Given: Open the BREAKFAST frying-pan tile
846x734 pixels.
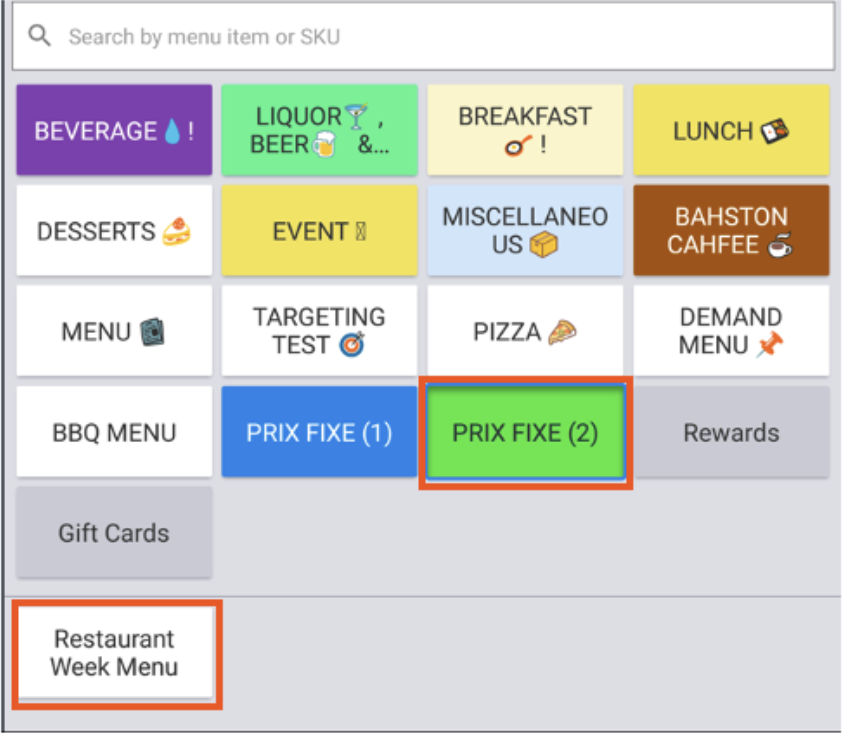Looking at the screenshot, I should point(525,130).
